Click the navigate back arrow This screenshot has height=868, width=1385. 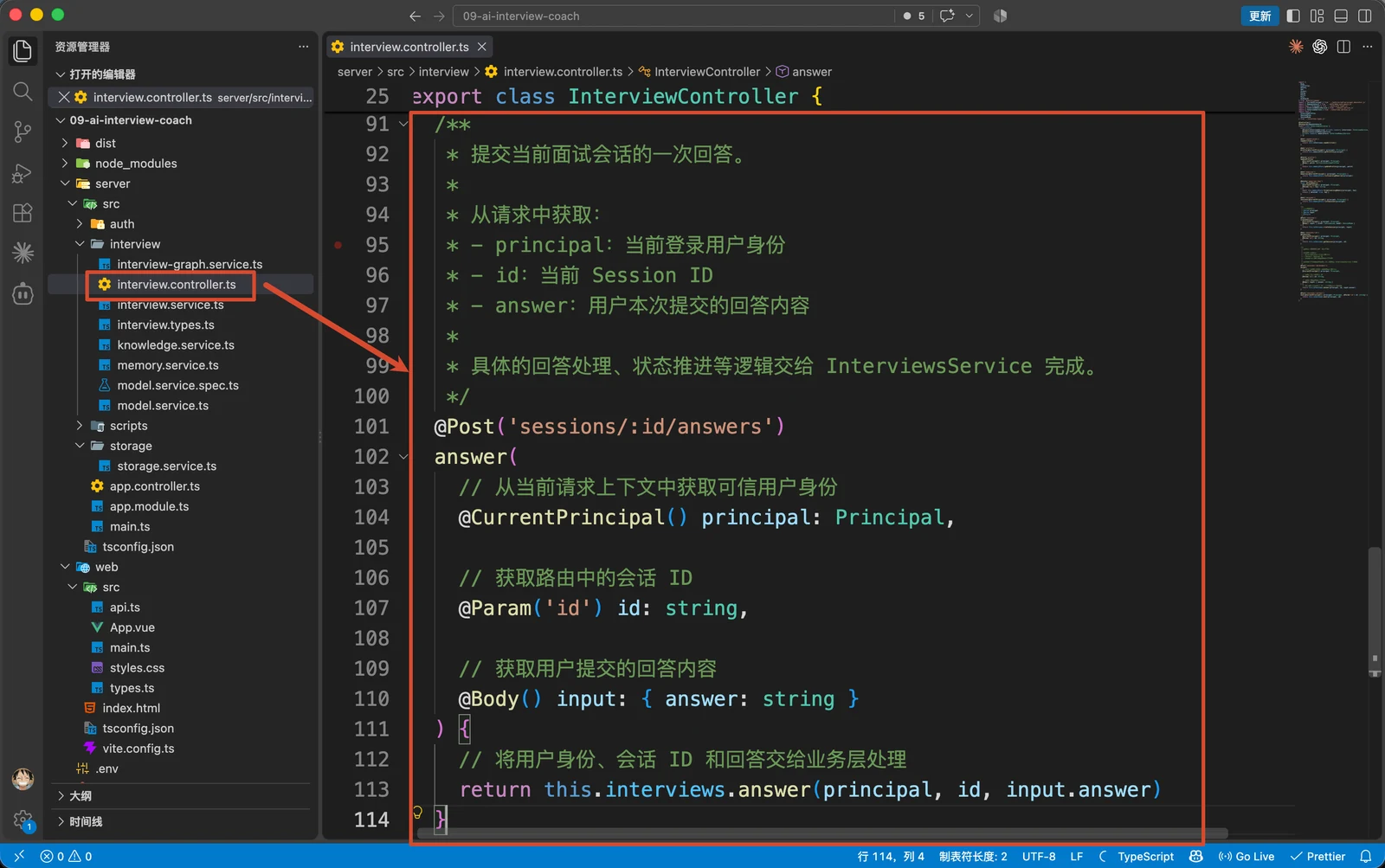coord(415,16)
